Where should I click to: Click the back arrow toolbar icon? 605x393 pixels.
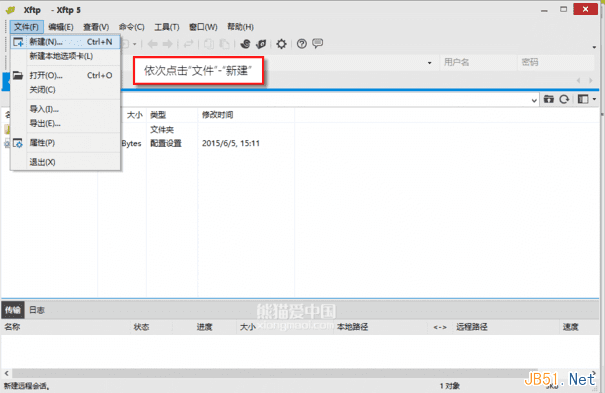153,44
